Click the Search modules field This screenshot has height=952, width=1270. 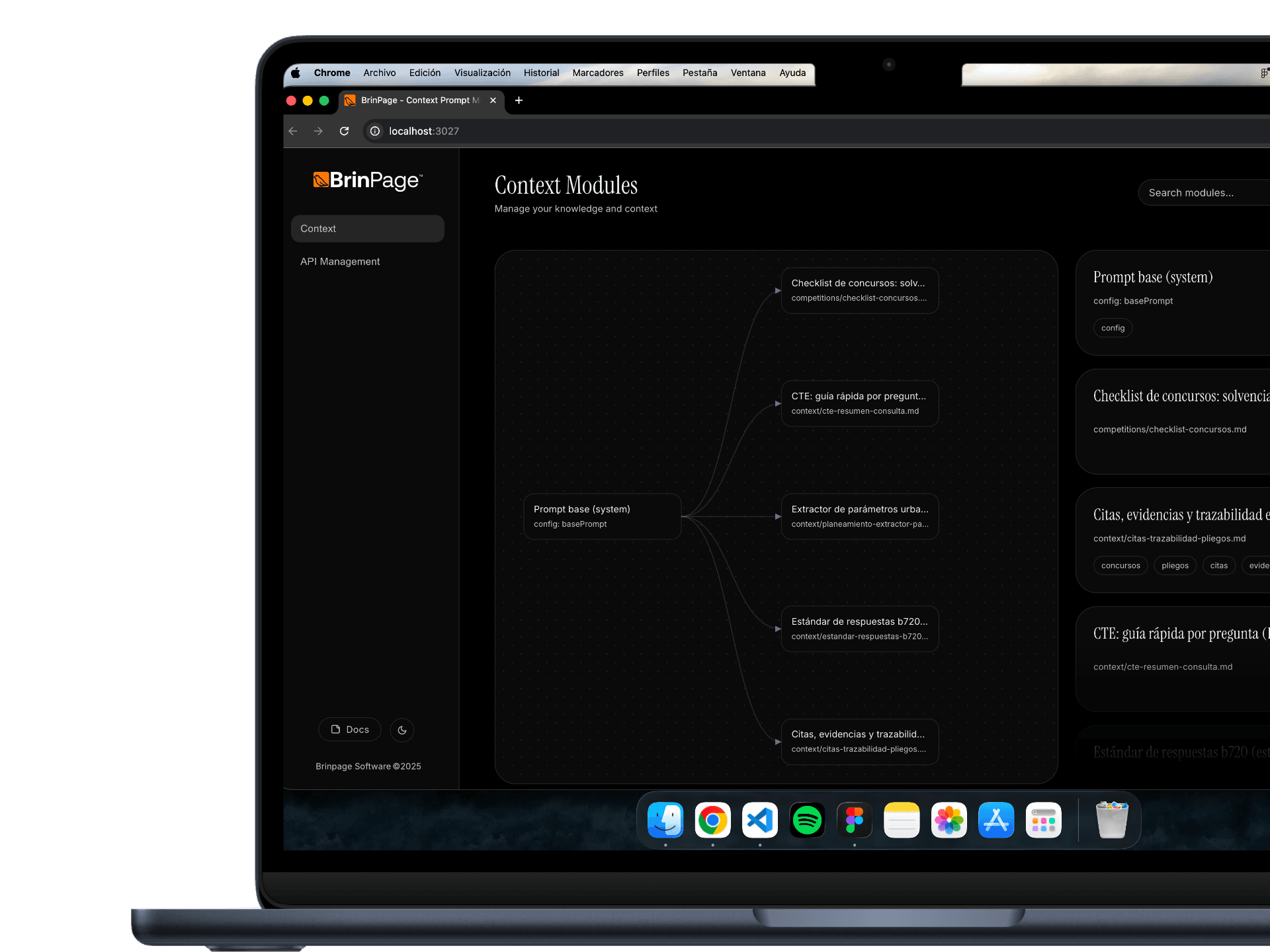[1201, 192]
